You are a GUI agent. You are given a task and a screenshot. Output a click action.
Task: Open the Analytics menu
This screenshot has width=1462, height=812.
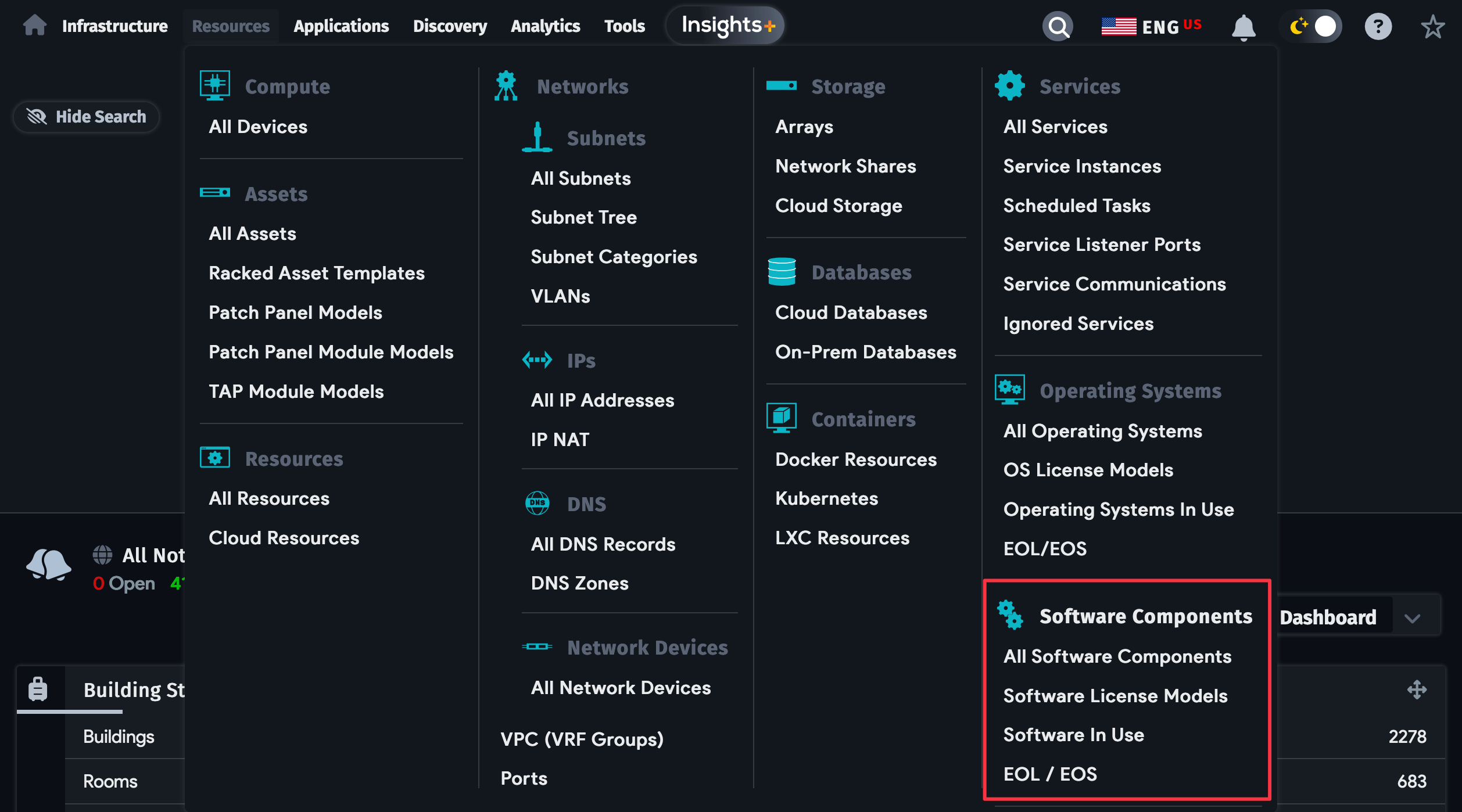(x=545, y=26)
